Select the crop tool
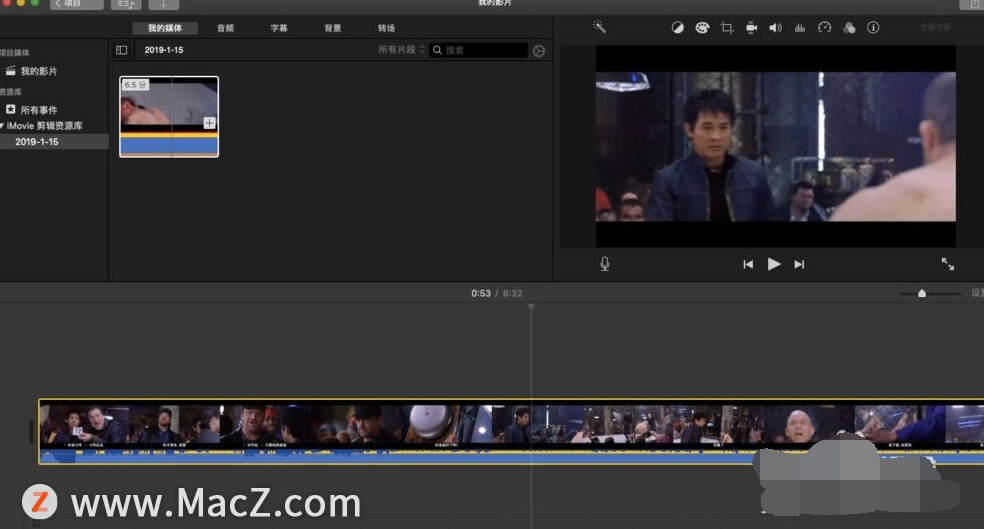 tap(727, 28)
